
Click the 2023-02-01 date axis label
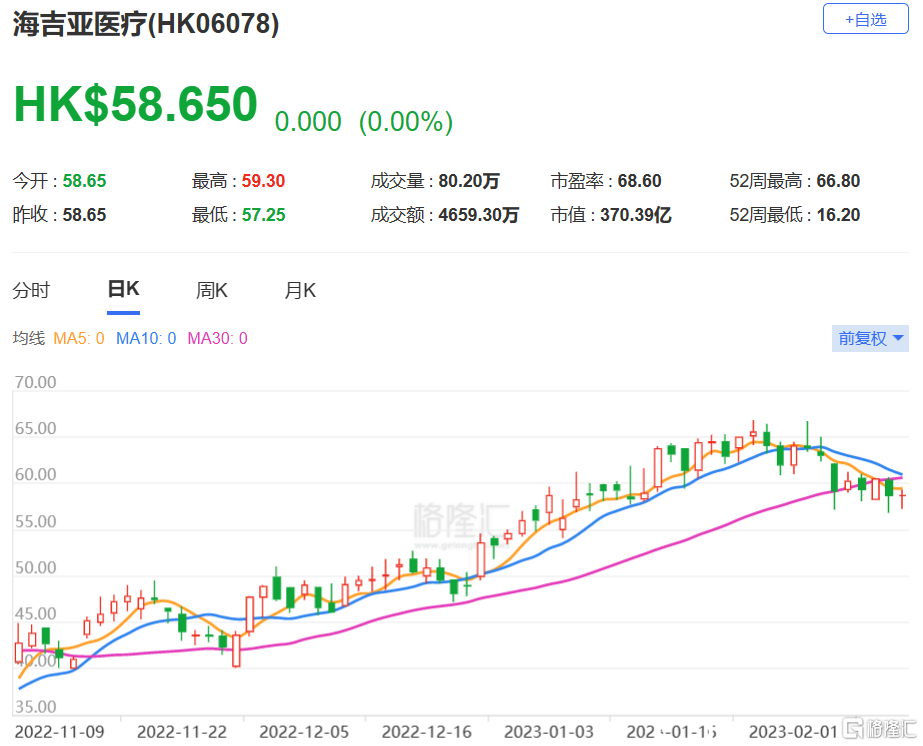[793, 732]
